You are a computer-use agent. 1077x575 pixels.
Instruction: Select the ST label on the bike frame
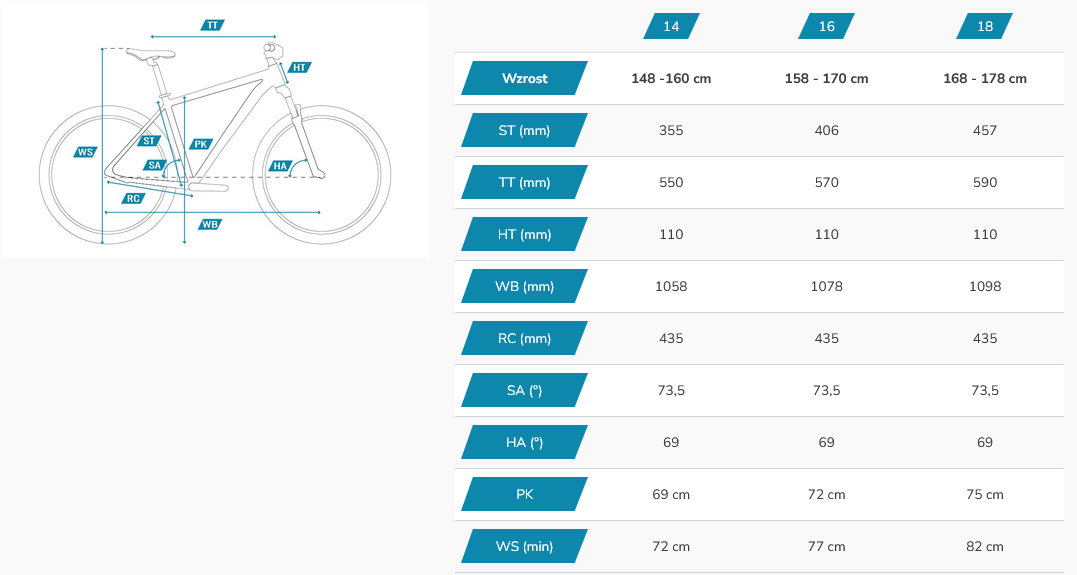tap(150, 141)
